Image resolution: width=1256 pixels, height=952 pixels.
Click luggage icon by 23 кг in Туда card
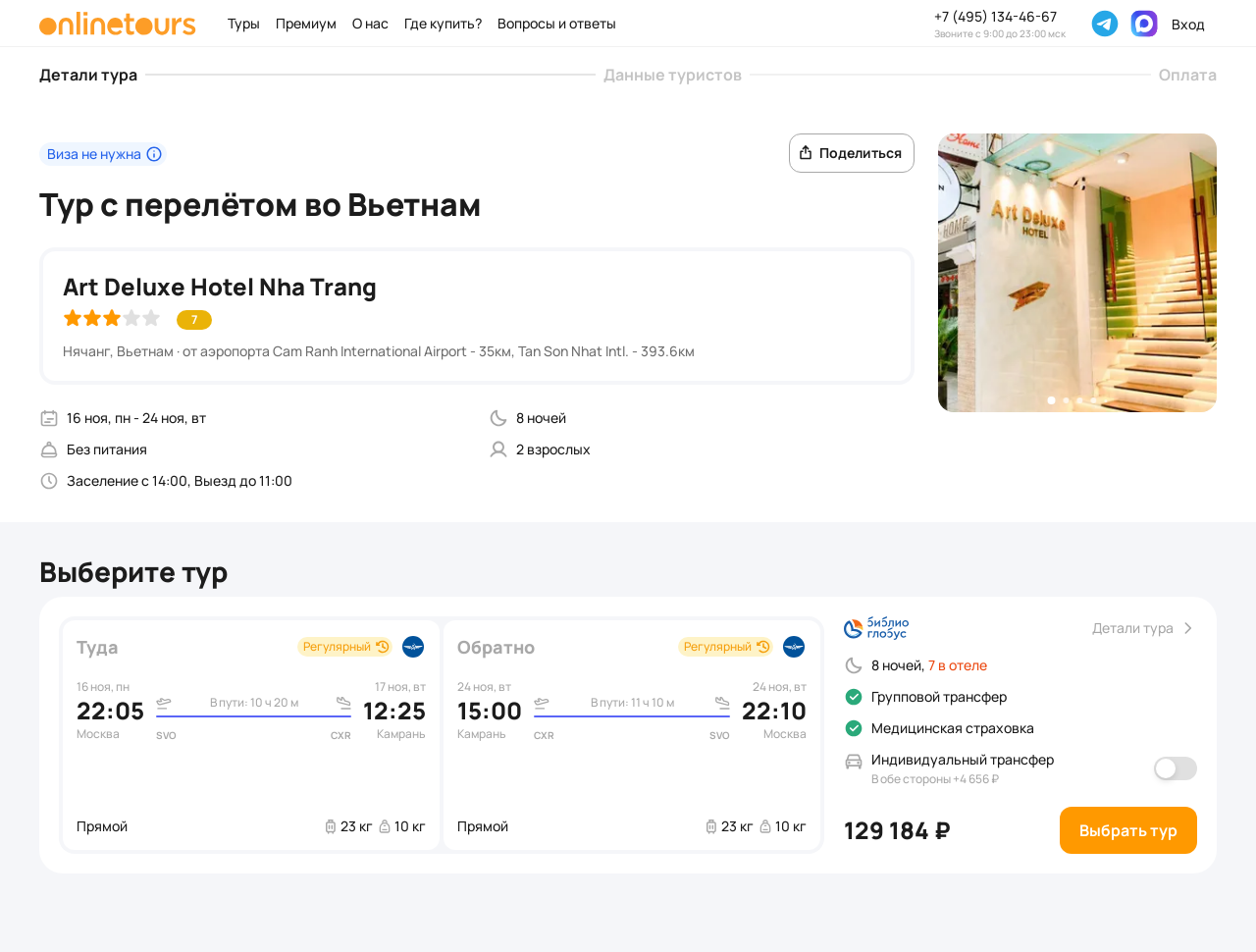331,826
